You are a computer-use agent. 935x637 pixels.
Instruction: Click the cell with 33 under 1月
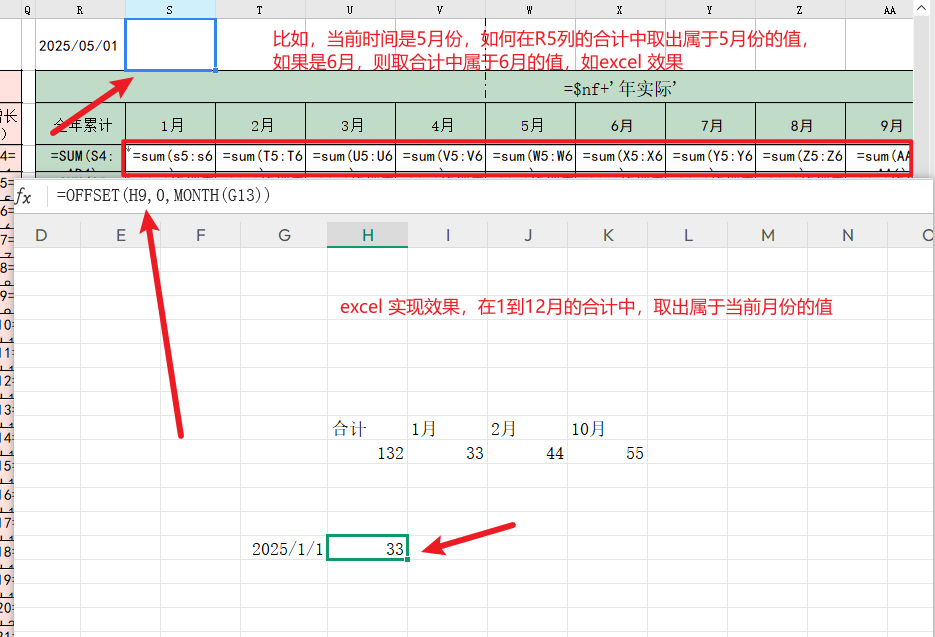(448, 453)
